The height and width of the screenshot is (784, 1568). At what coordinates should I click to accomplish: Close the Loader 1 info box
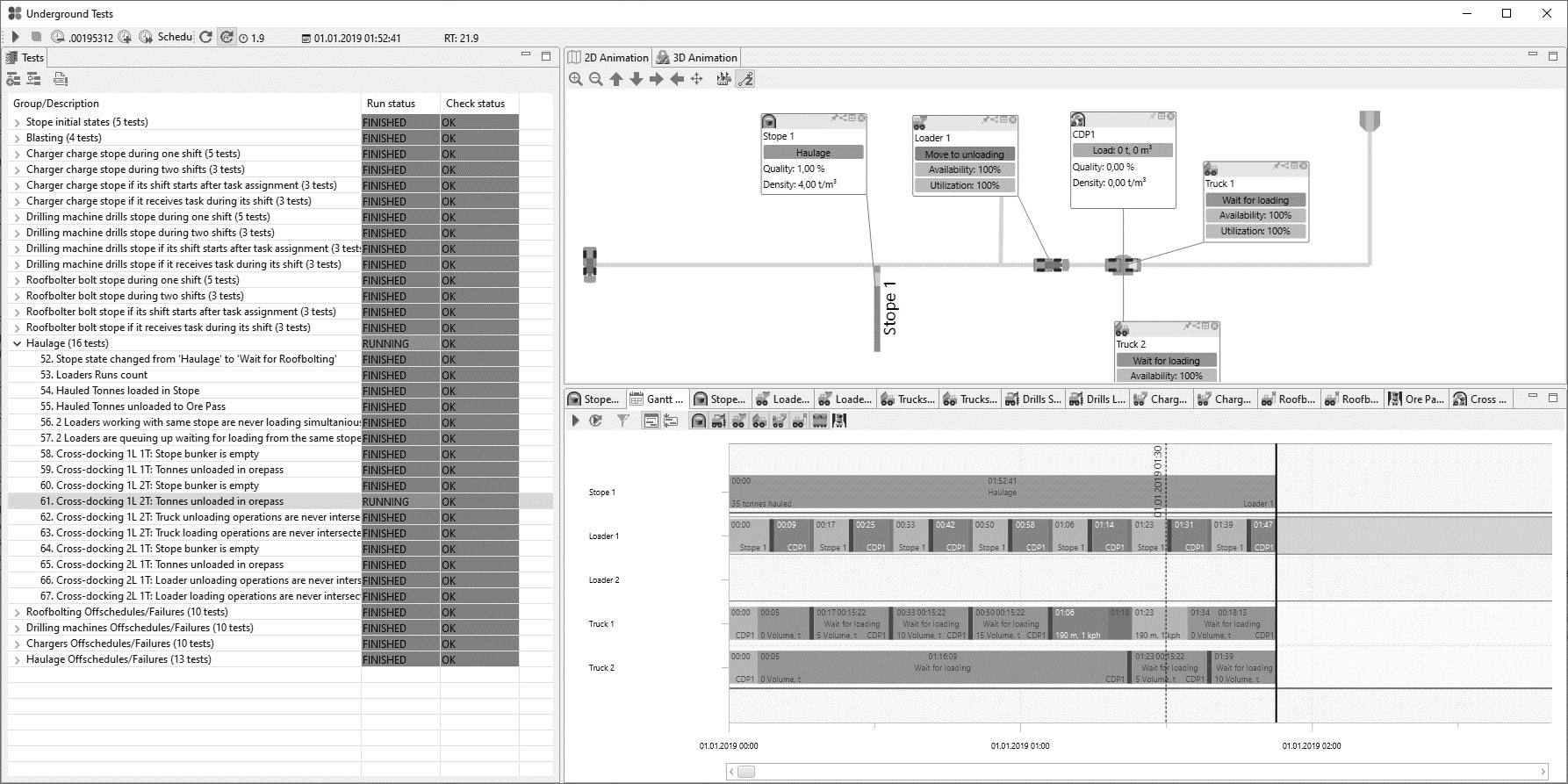pos(1013,120)
